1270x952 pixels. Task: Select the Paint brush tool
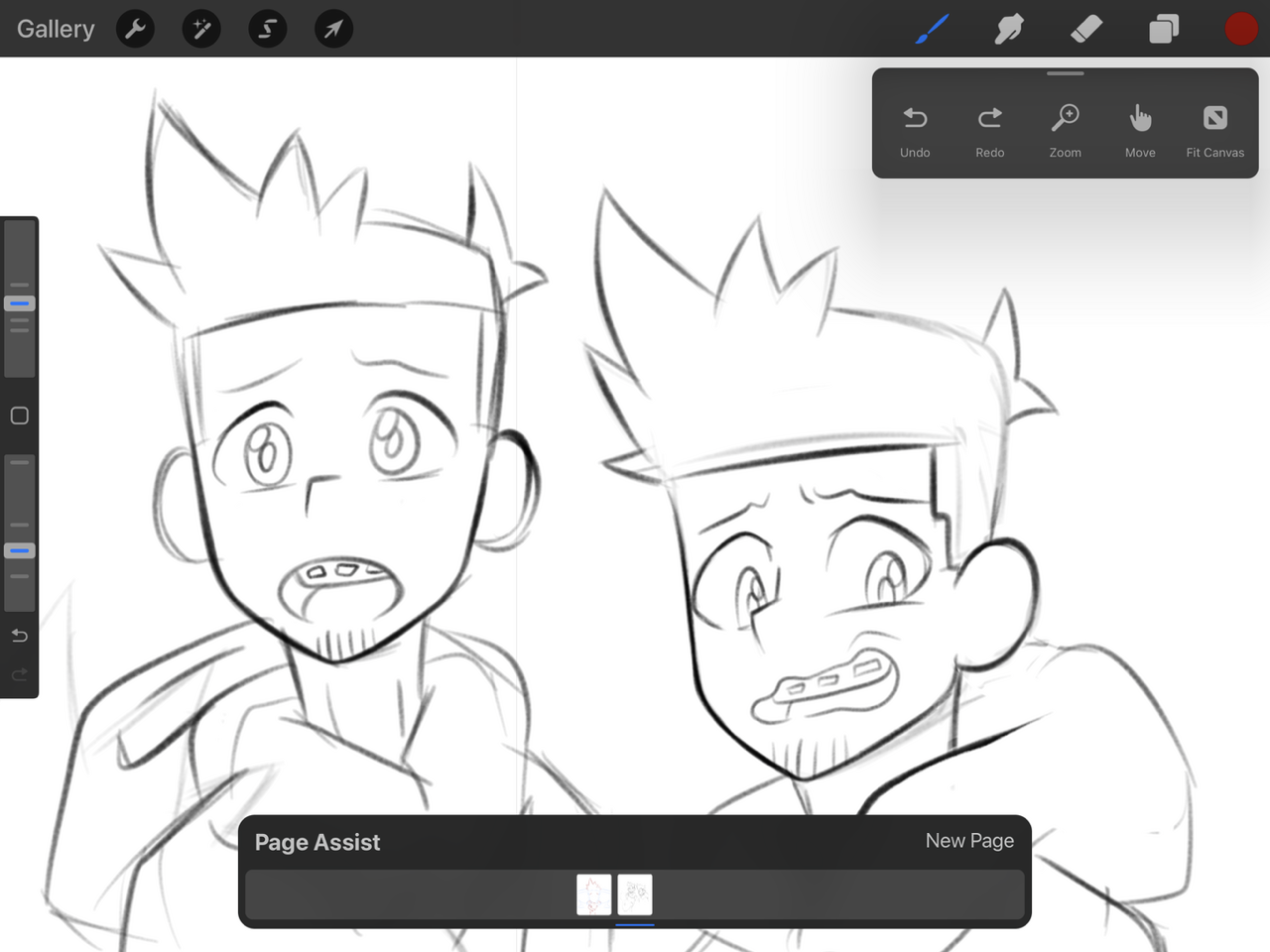click(932, 29)
